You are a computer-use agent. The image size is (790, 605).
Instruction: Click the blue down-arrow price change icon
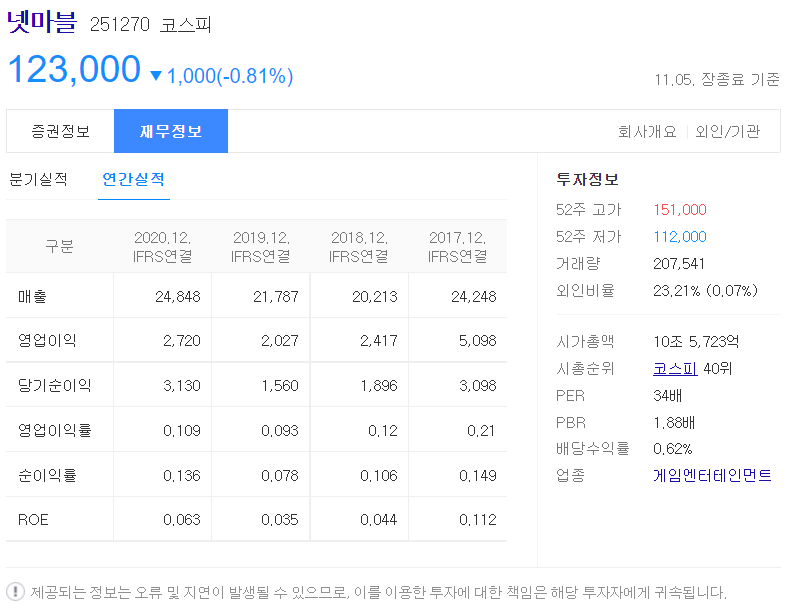point(156,76)
